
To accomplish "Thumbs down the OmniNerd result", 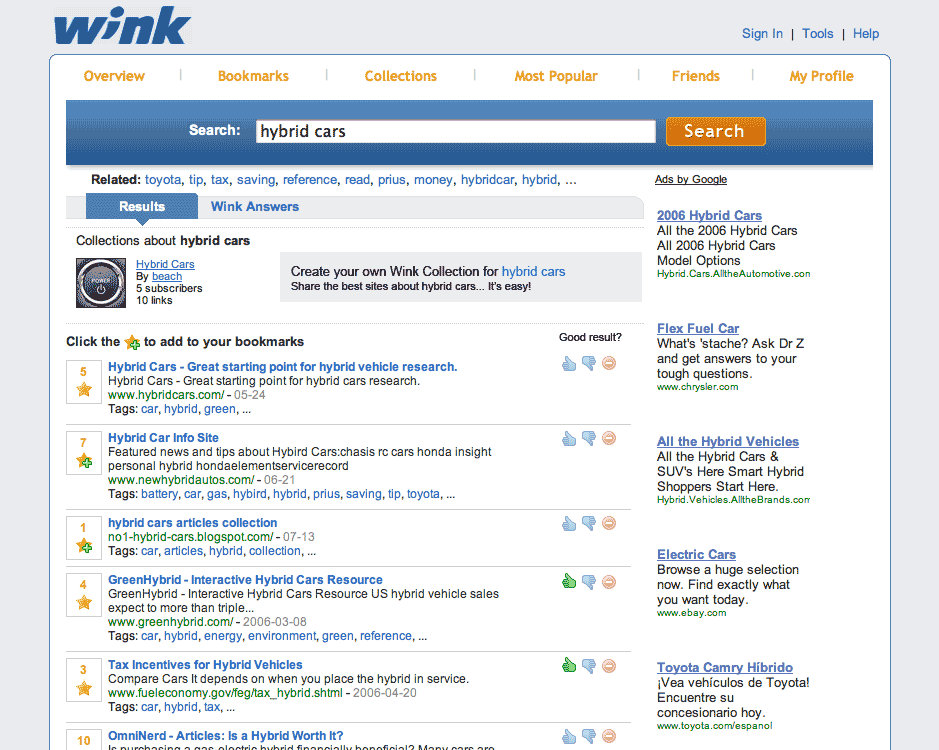I will (x=589, y=736).
